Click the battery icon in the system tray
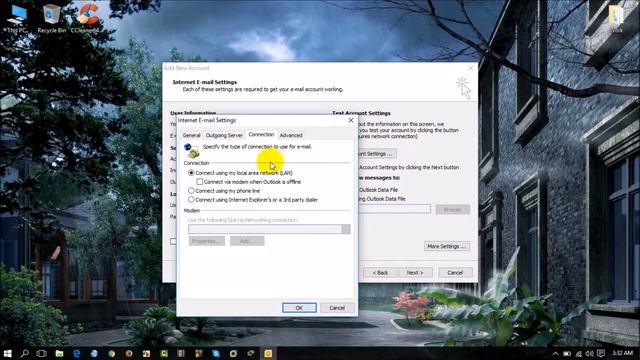The height and width of the screenshot is (360, 640). 567,354
